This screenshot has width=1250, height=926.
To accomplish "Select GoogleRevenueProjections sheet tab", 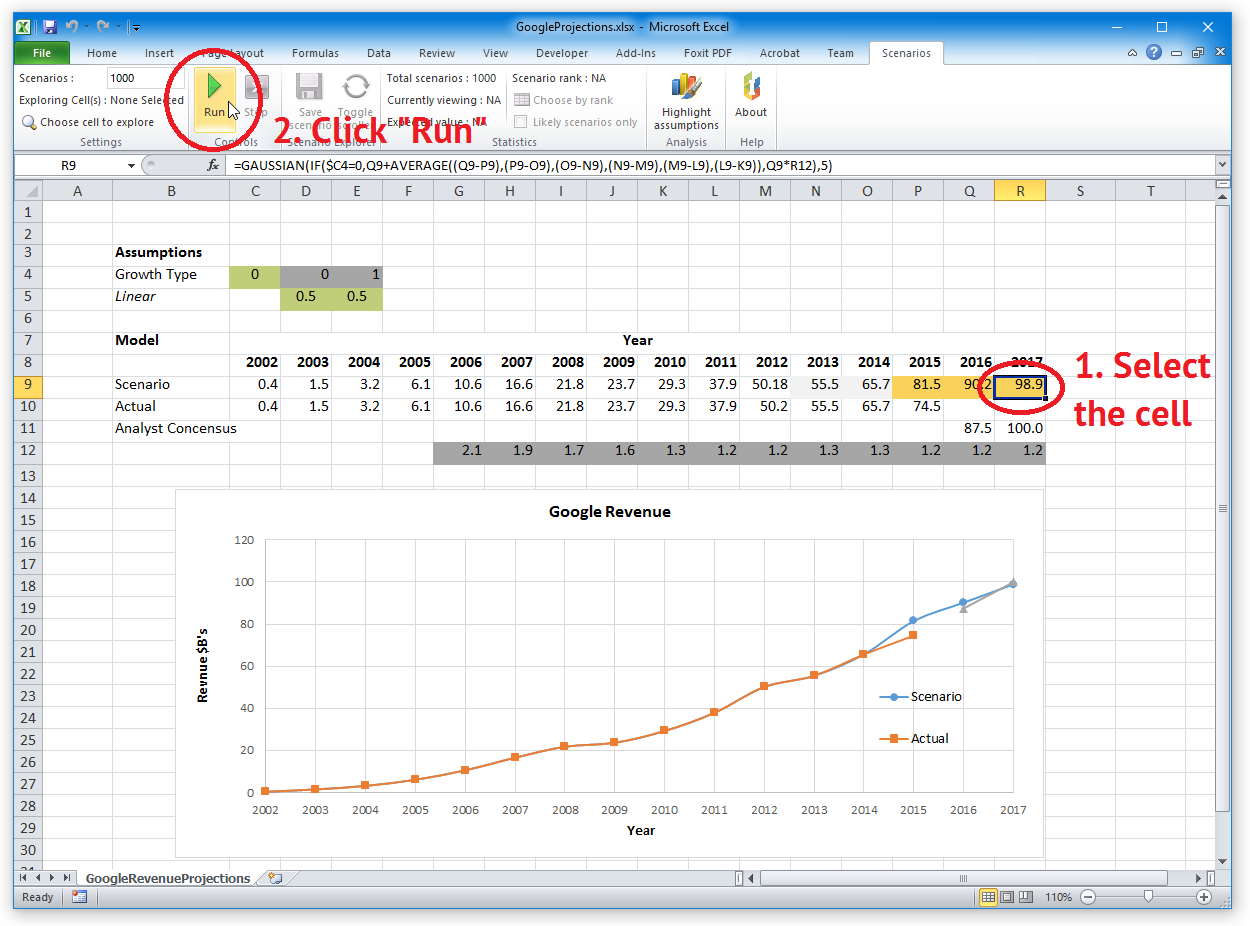I will 168,878.
